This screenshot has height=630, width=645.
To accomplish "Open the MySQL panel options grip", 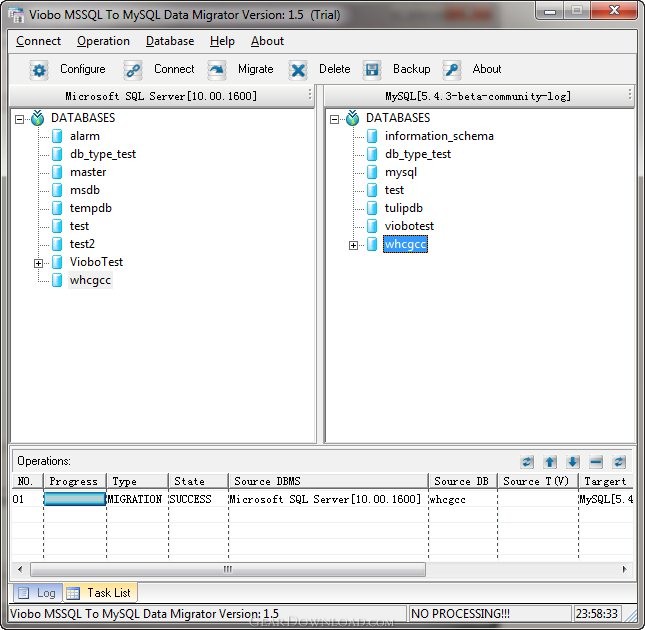I will pos(629,95).
